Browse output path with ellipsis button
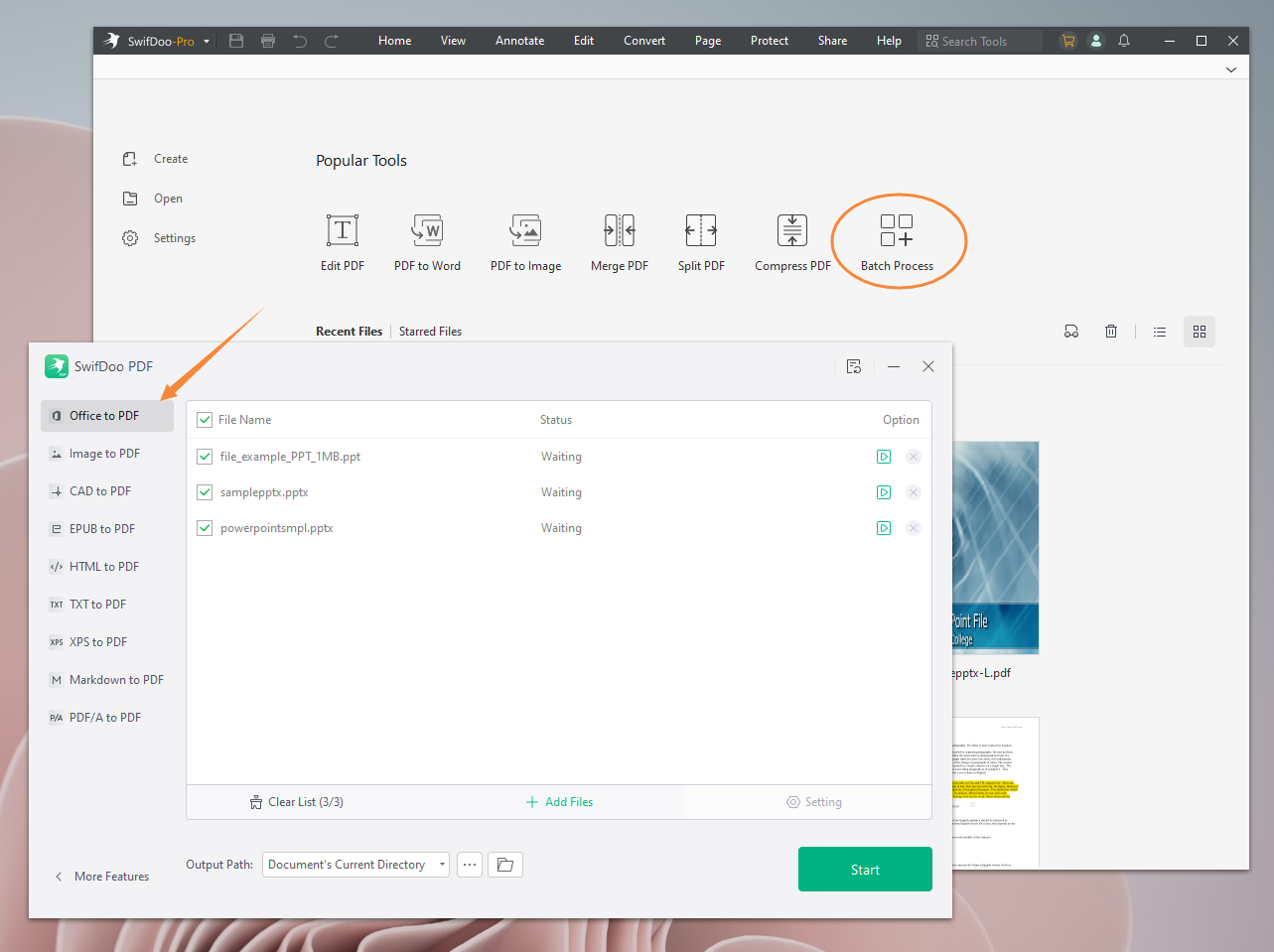Screen dimensions: 1274x952 coord(470,865)
